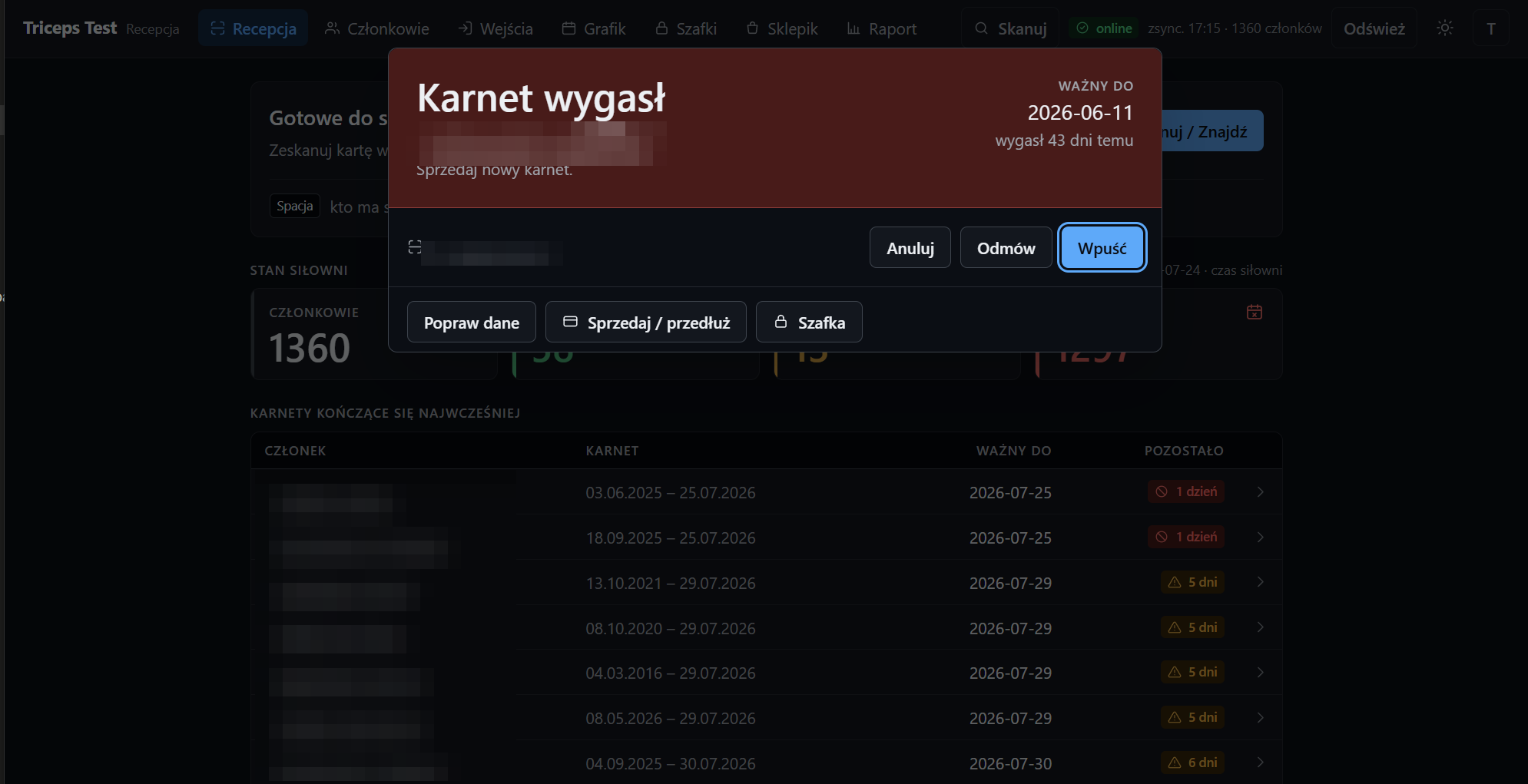Viewport: 1528px width, 784px height.
Task: Click the Odśwież refresh button
Action: [x=1374, y=28]
